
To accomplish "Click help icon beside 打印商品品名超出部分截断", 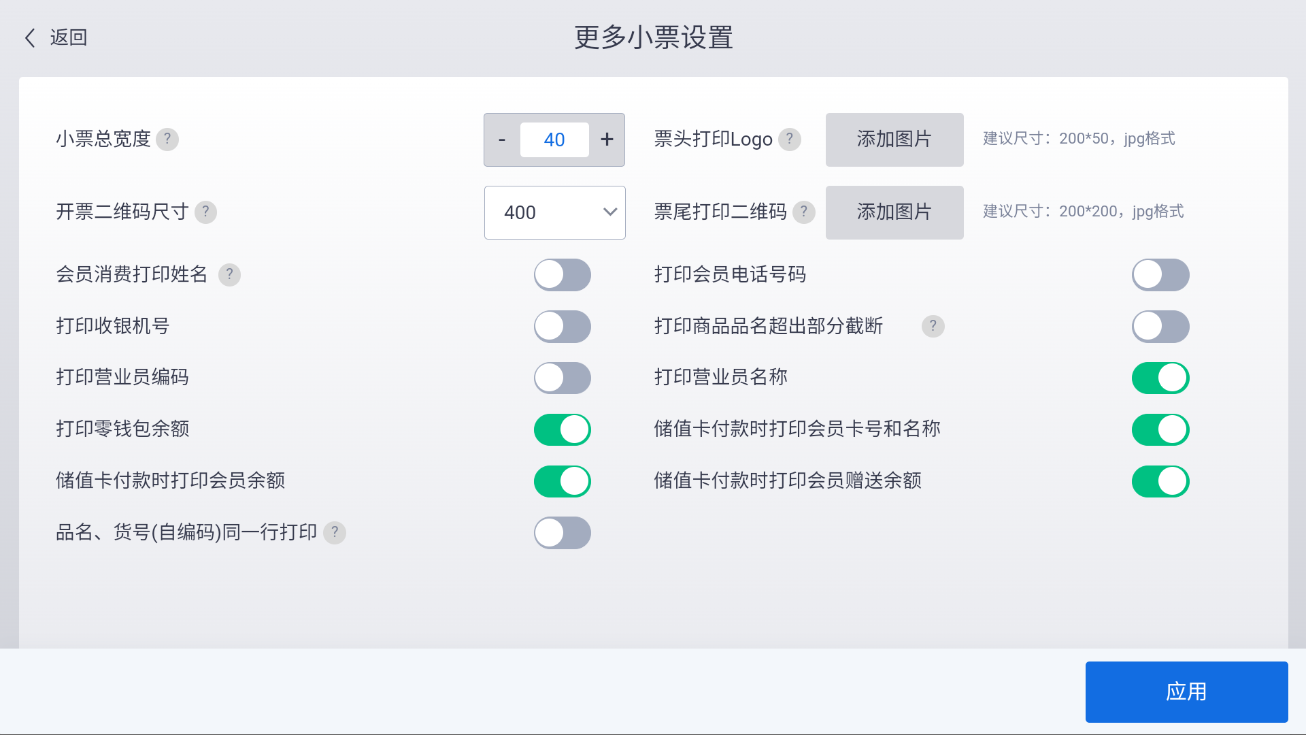I will [933, 326].
